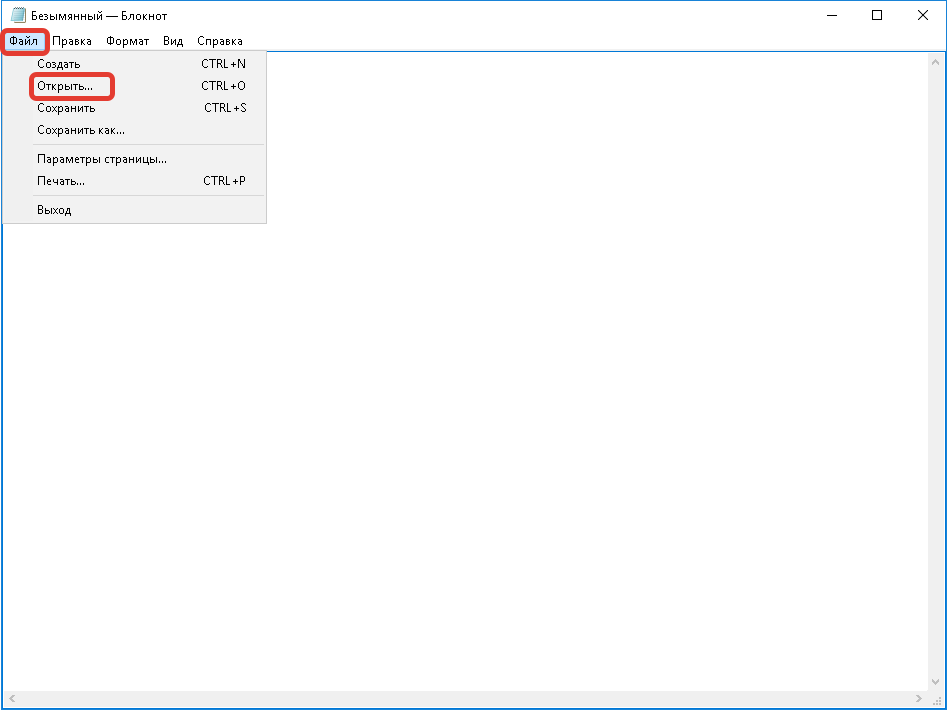
Task: Choose Сохранить как... menu entry
Action: click(81, 130)
